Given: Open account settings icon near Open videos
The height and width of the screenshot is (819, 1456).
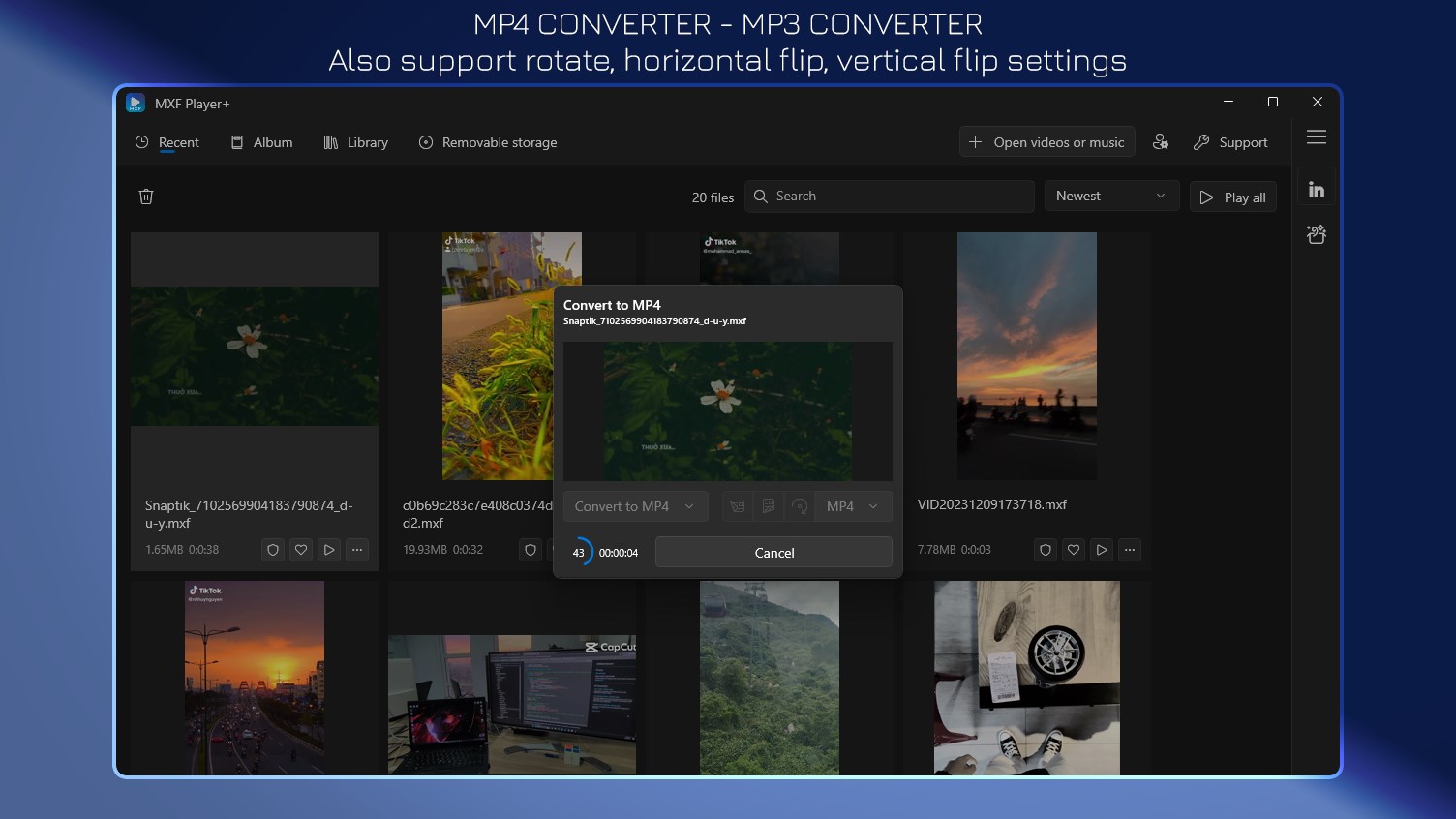Looking at the screenshot, I should pyautogui.click(x=1161, y=141).
